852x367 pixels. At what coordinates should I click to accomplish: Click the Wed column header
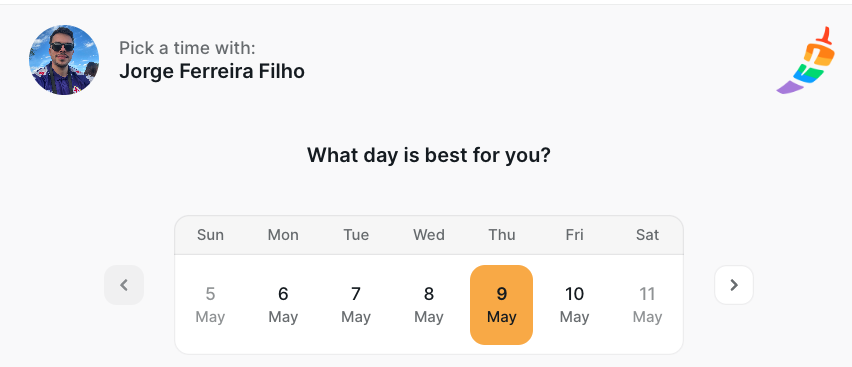[429, 235]
